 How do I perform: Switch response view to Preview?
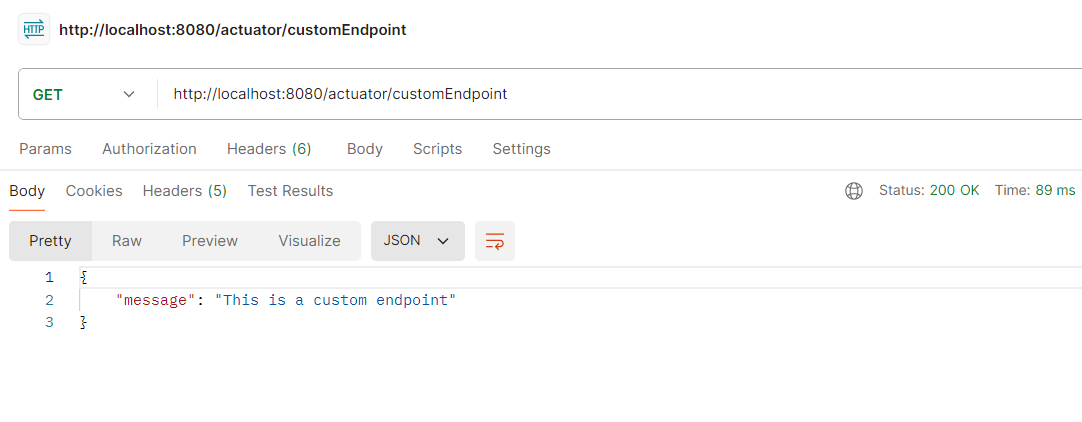[210, 241]
